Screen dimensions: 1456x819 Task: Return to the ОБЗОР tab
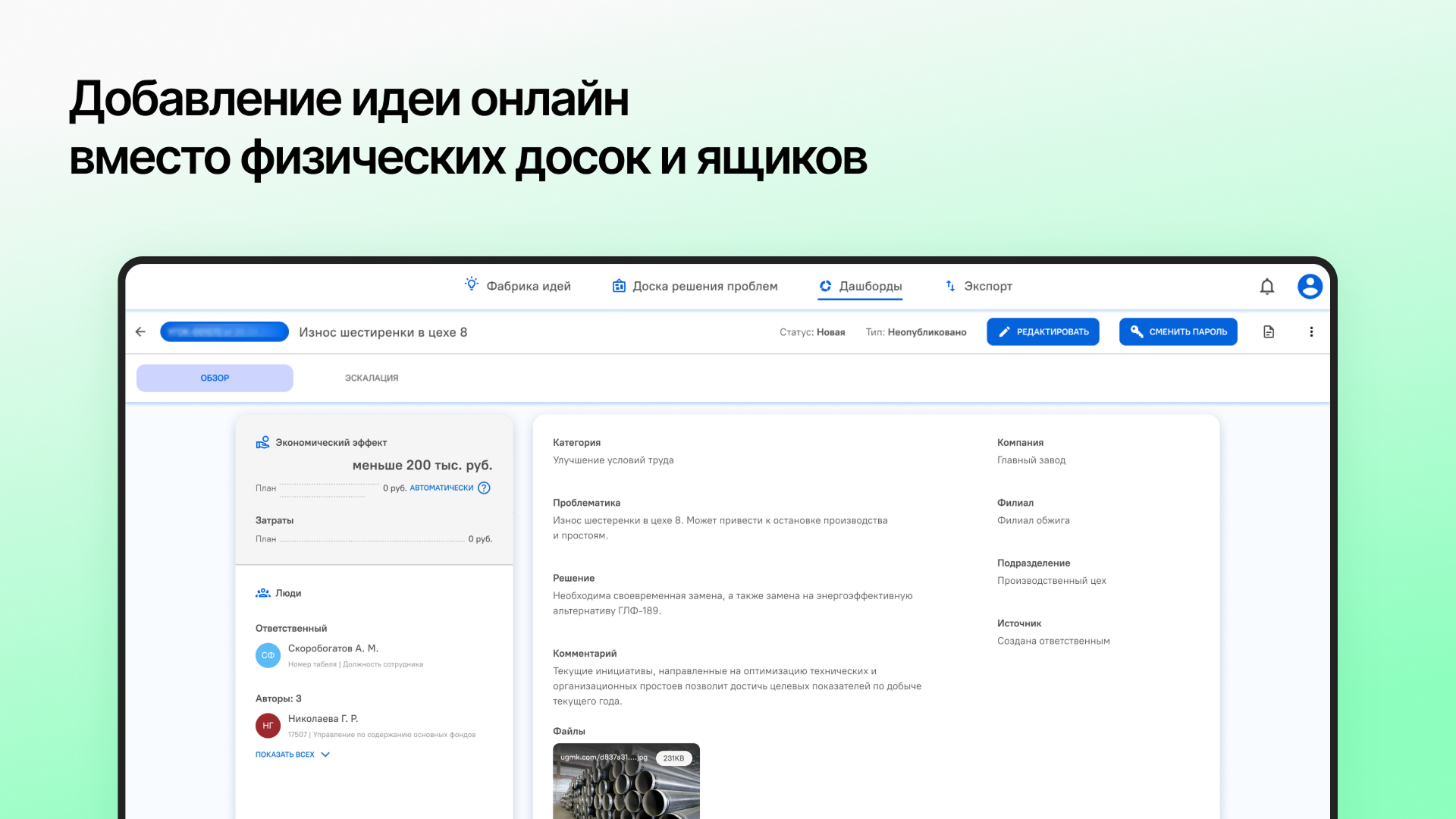click(215, 378)
